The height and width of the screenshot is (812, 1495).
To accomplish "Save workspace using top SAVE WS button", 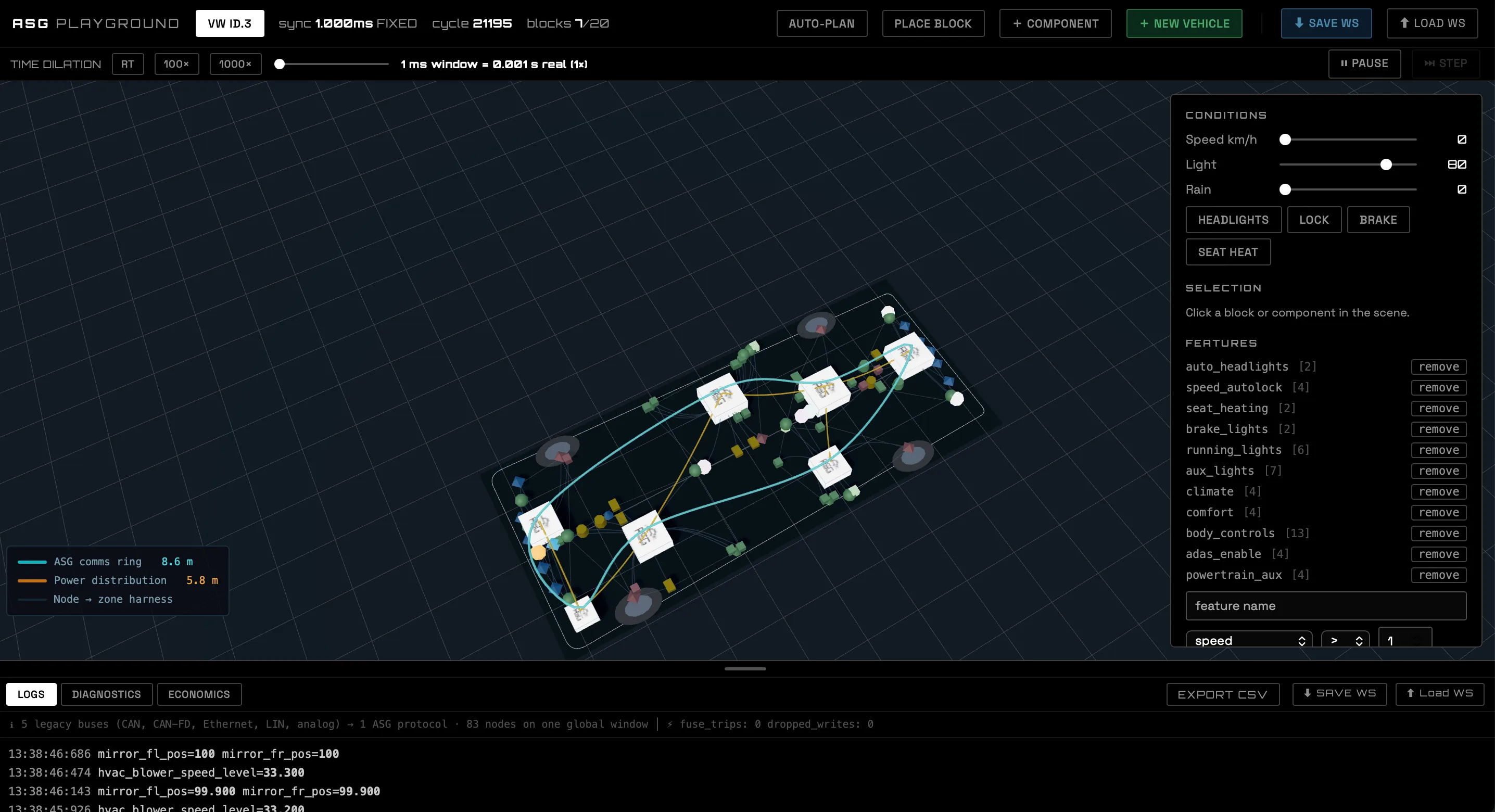I will (1327, 23).
